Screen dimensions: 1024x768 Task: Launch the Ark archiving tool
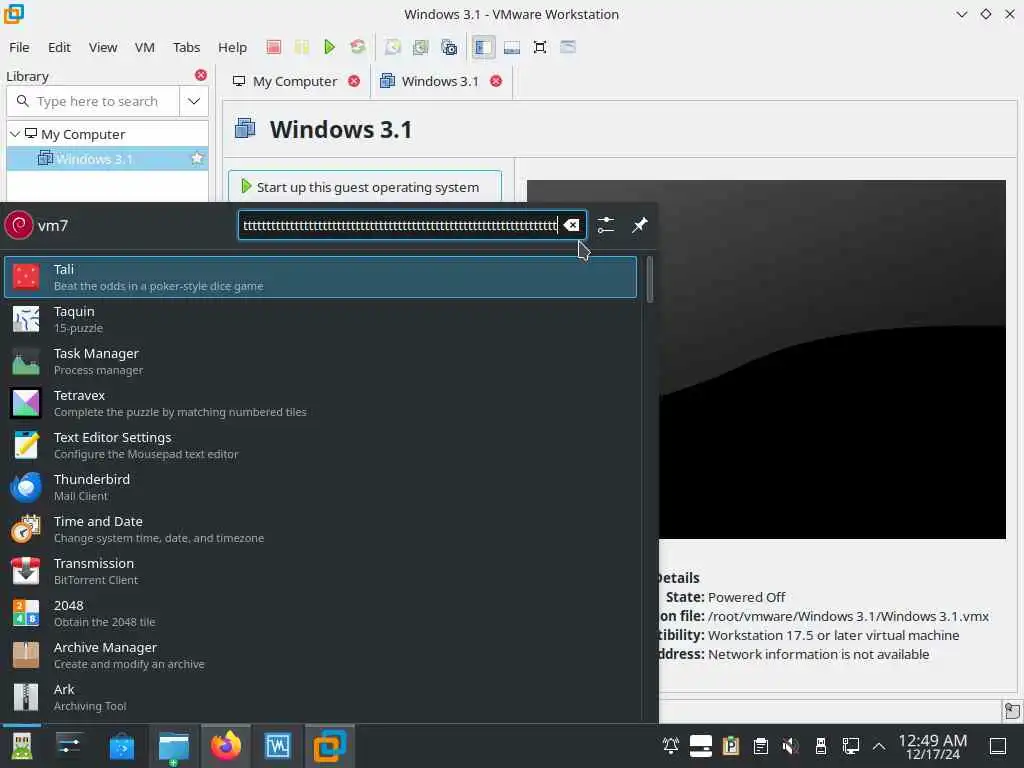[x=320, y=697]
